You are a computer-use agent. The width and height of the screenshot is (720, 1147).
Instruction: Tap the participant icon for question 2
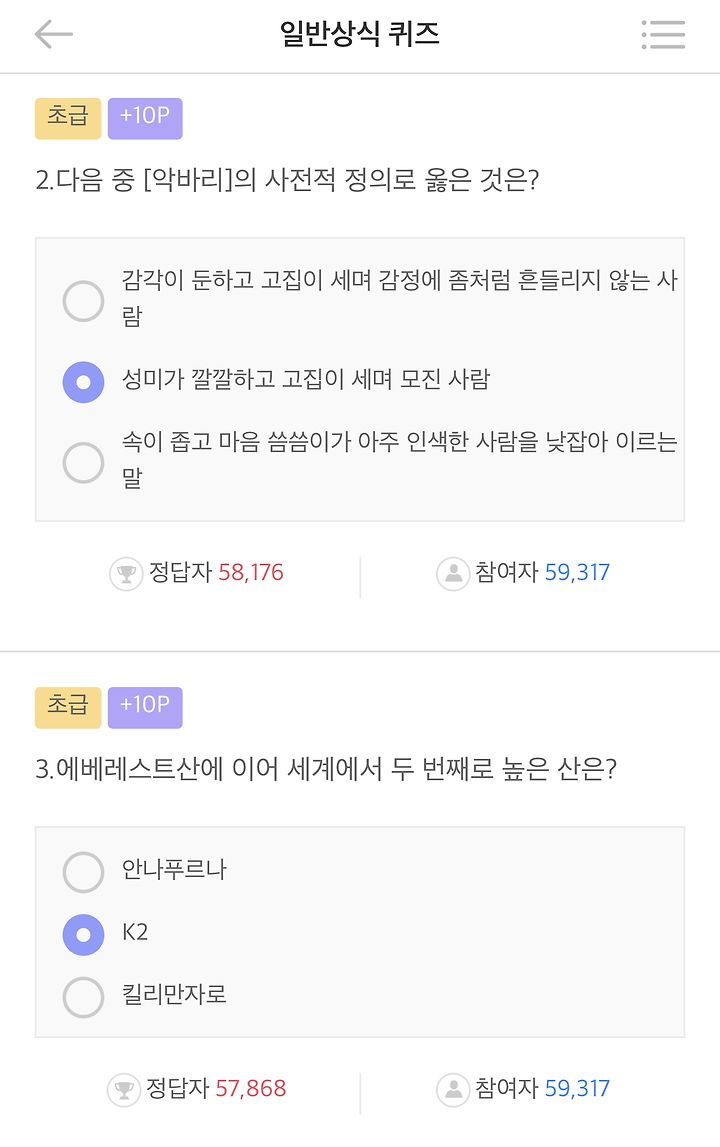click(453, 574)
